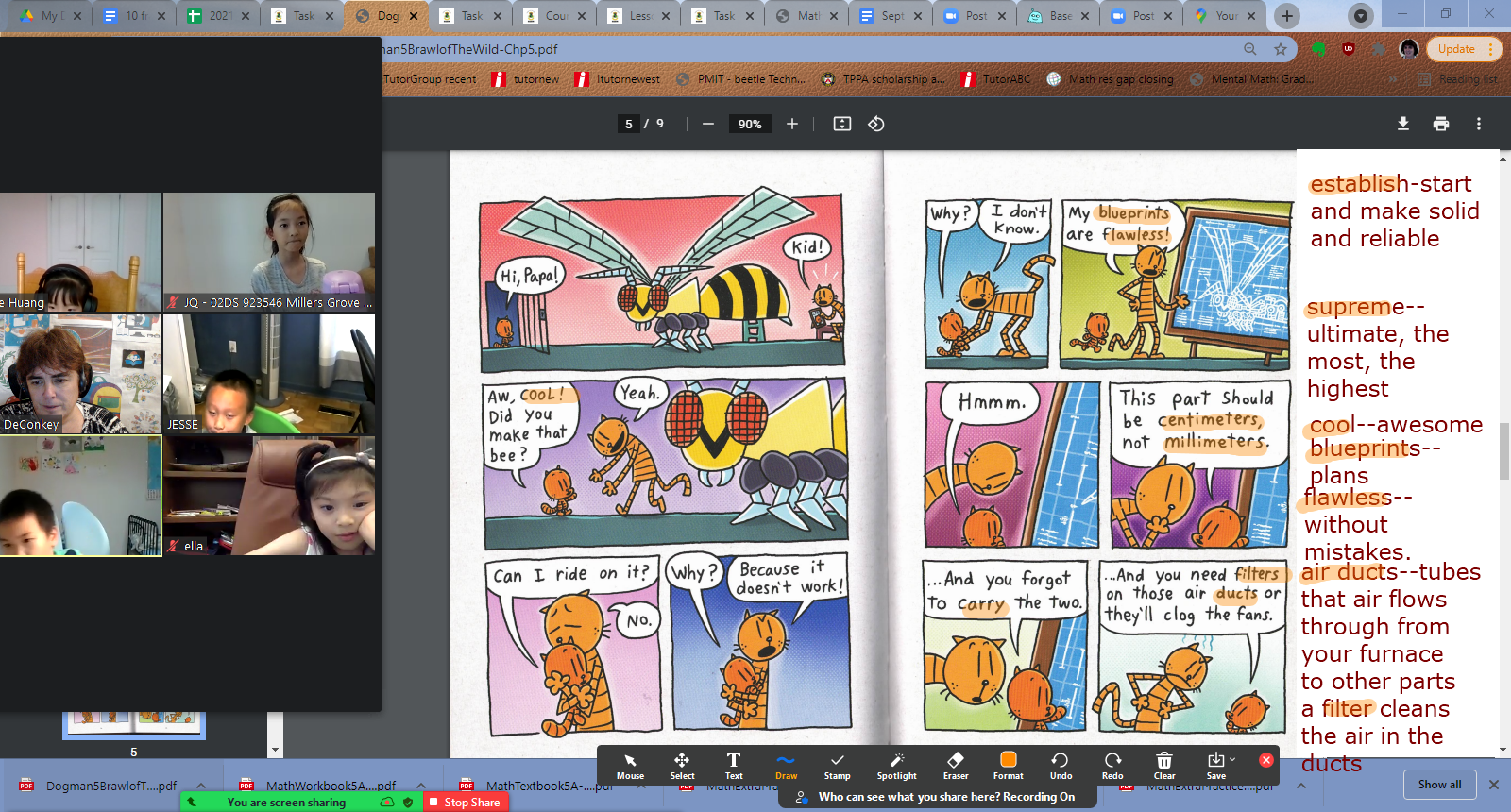Viewport: 1511px width, 812px height.
Task: Click the Zoom recording cloud icon
Action: point(387,802)
